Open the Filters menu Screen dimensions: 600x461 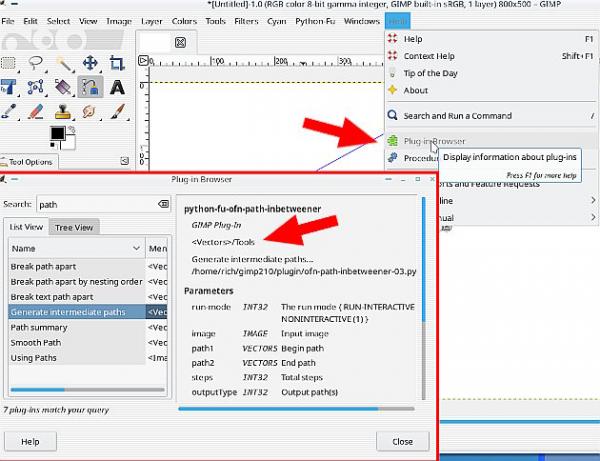[246, 21]
